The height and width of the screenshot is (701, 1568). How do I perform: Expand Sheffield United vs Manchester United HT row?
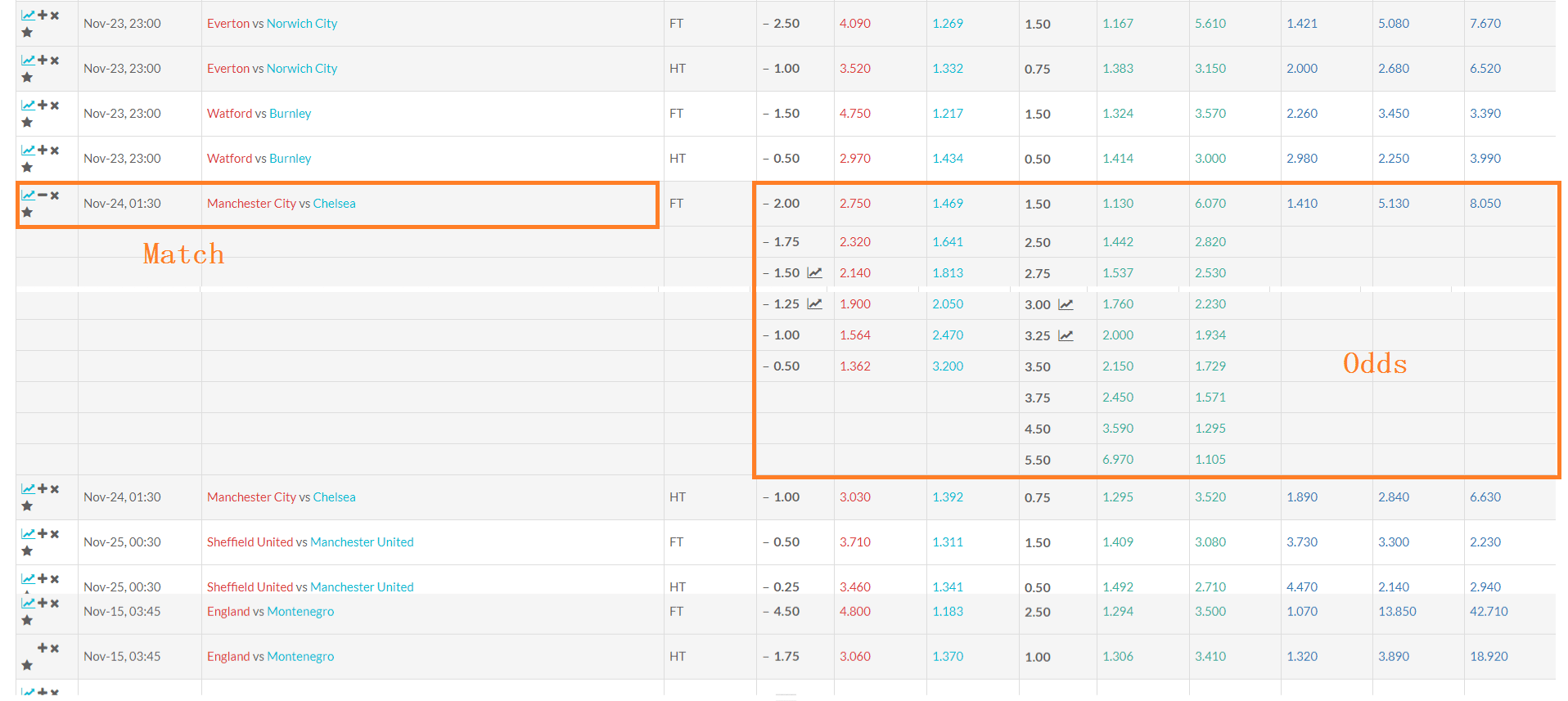tap(43, 579)
